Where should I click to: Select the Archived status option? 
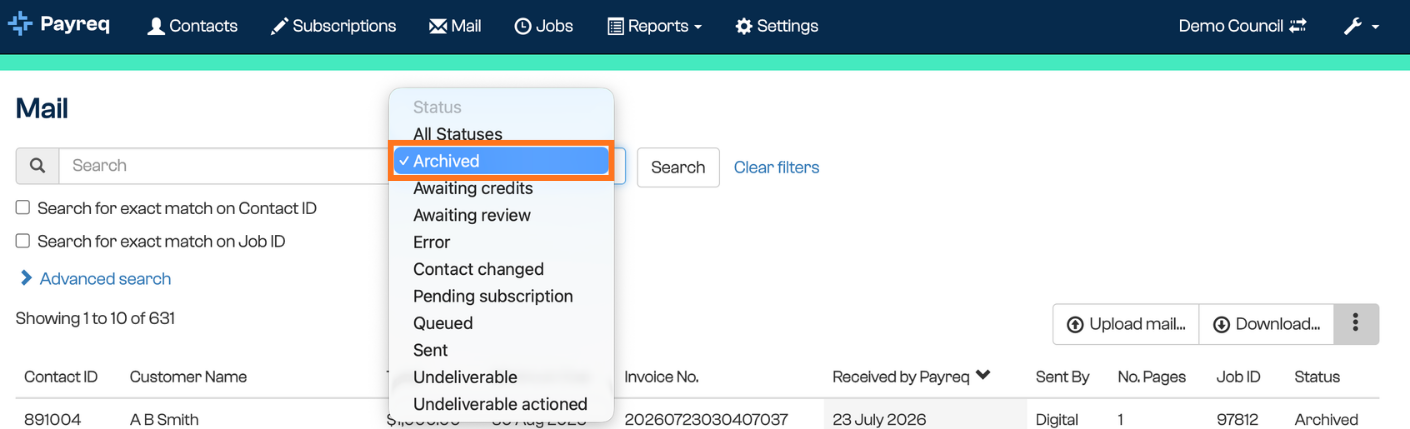pyautogui.click(x=501, y=161)
